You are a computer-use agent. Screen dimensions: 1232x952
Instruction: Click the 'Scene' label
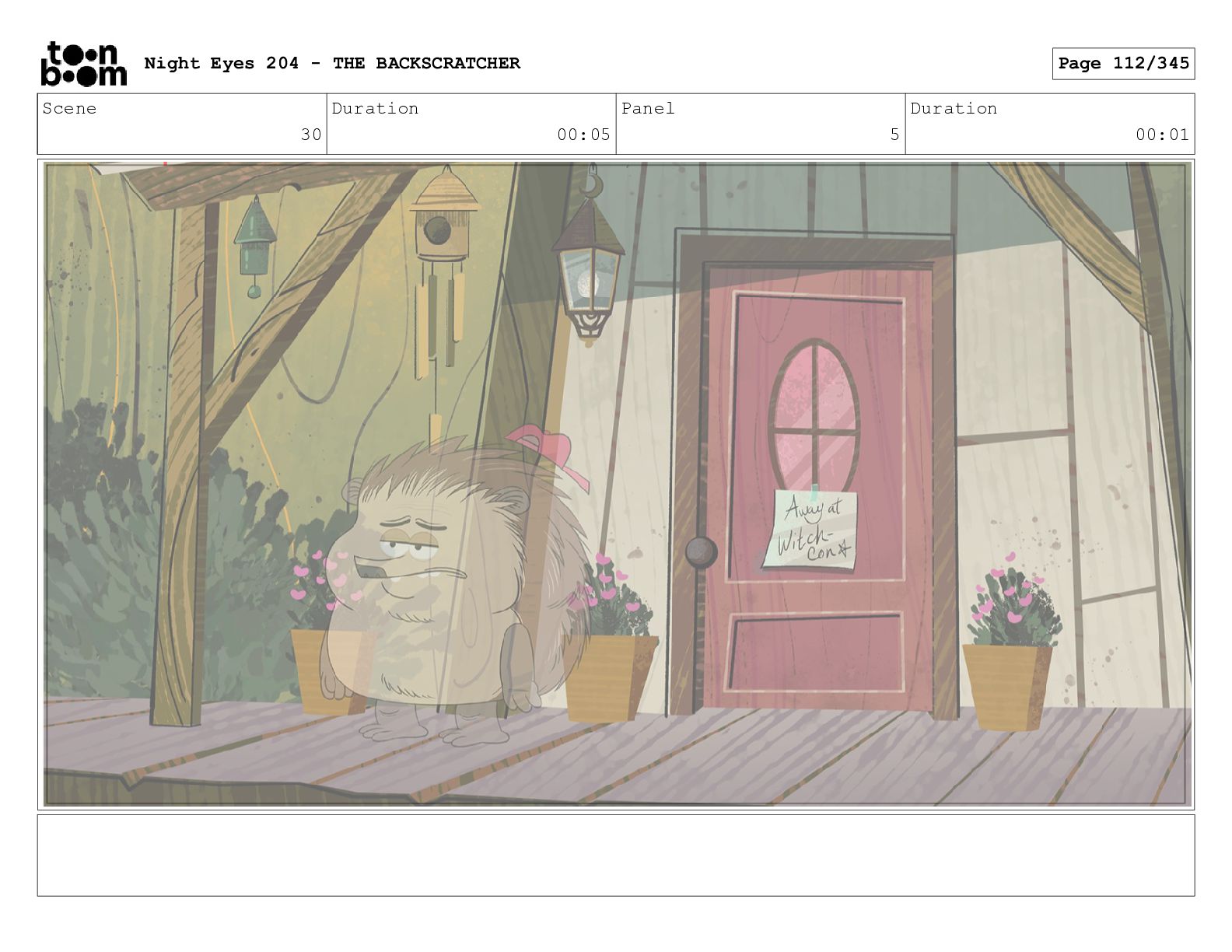tap(69, 108)
